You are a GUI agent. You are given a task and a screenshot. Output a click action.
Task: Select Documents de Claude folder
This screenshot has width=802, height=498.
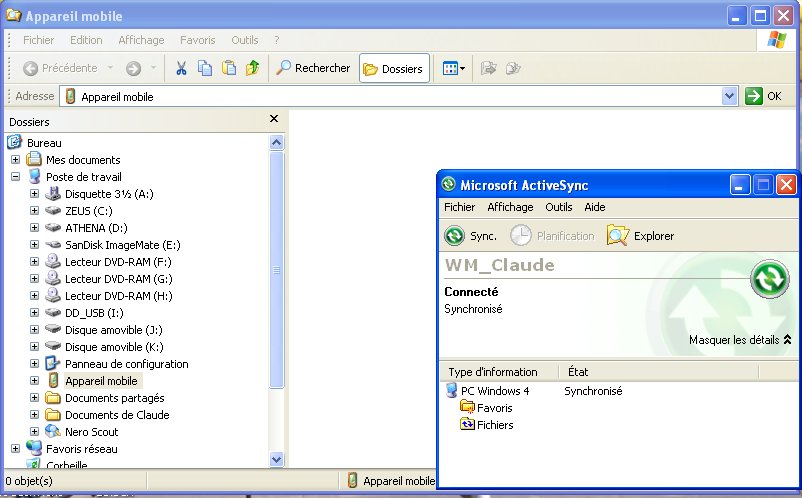click(x=117, y=415)
